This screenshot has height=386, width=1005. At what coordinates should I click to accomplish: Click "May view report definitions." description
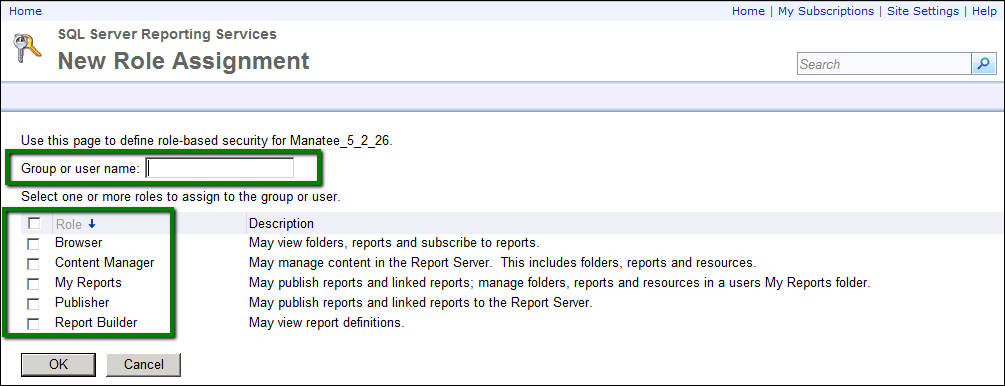(326, 323)
